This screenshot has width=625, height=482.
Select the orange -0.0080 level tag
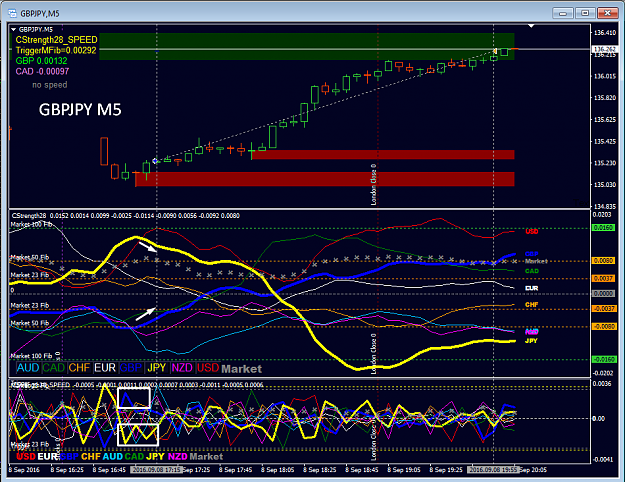pyautogui.click(x=604, y=327)
